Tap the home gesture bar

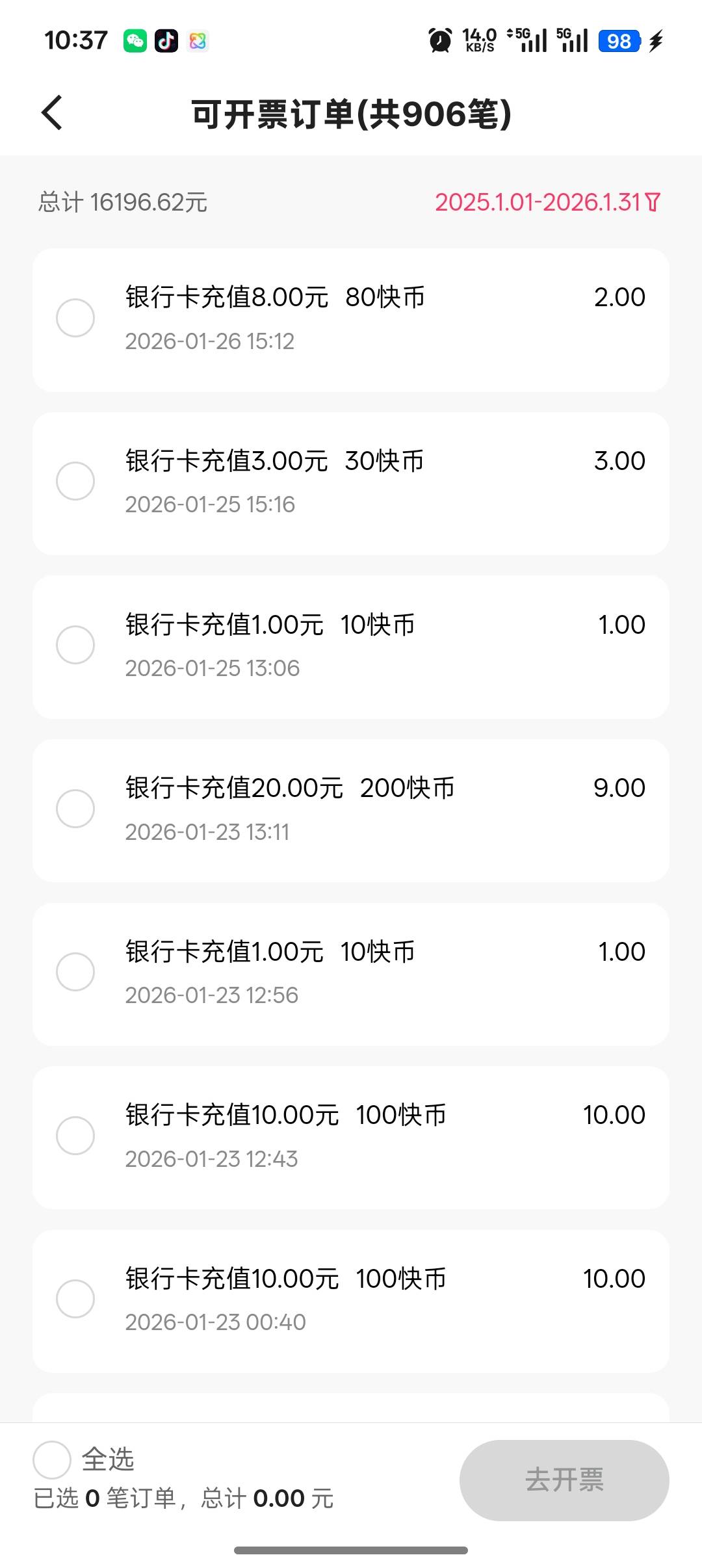(351, 1550)
